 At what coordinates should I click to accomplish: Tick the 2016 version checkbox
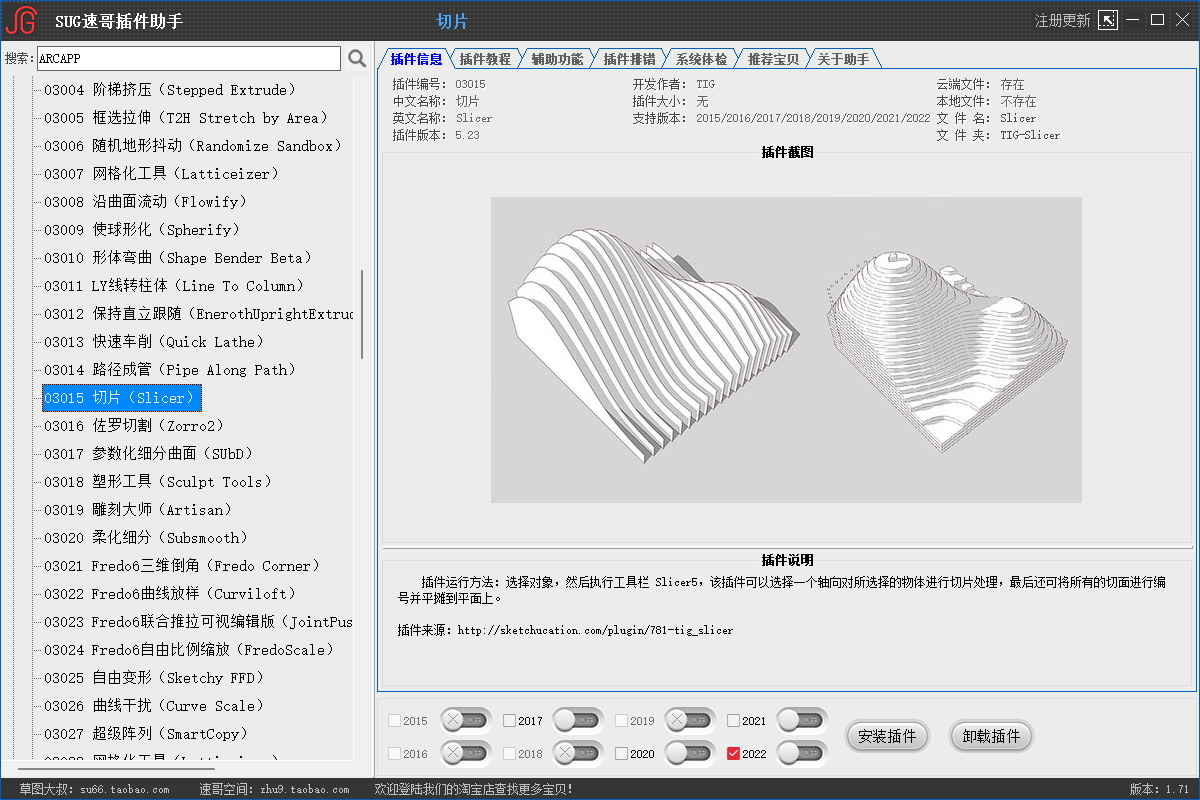point(394,754)
